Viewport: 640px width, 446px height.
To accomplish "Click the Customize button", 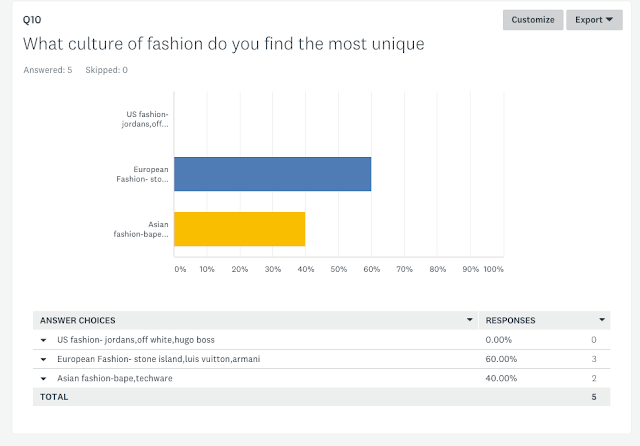I will click(532, 19).
